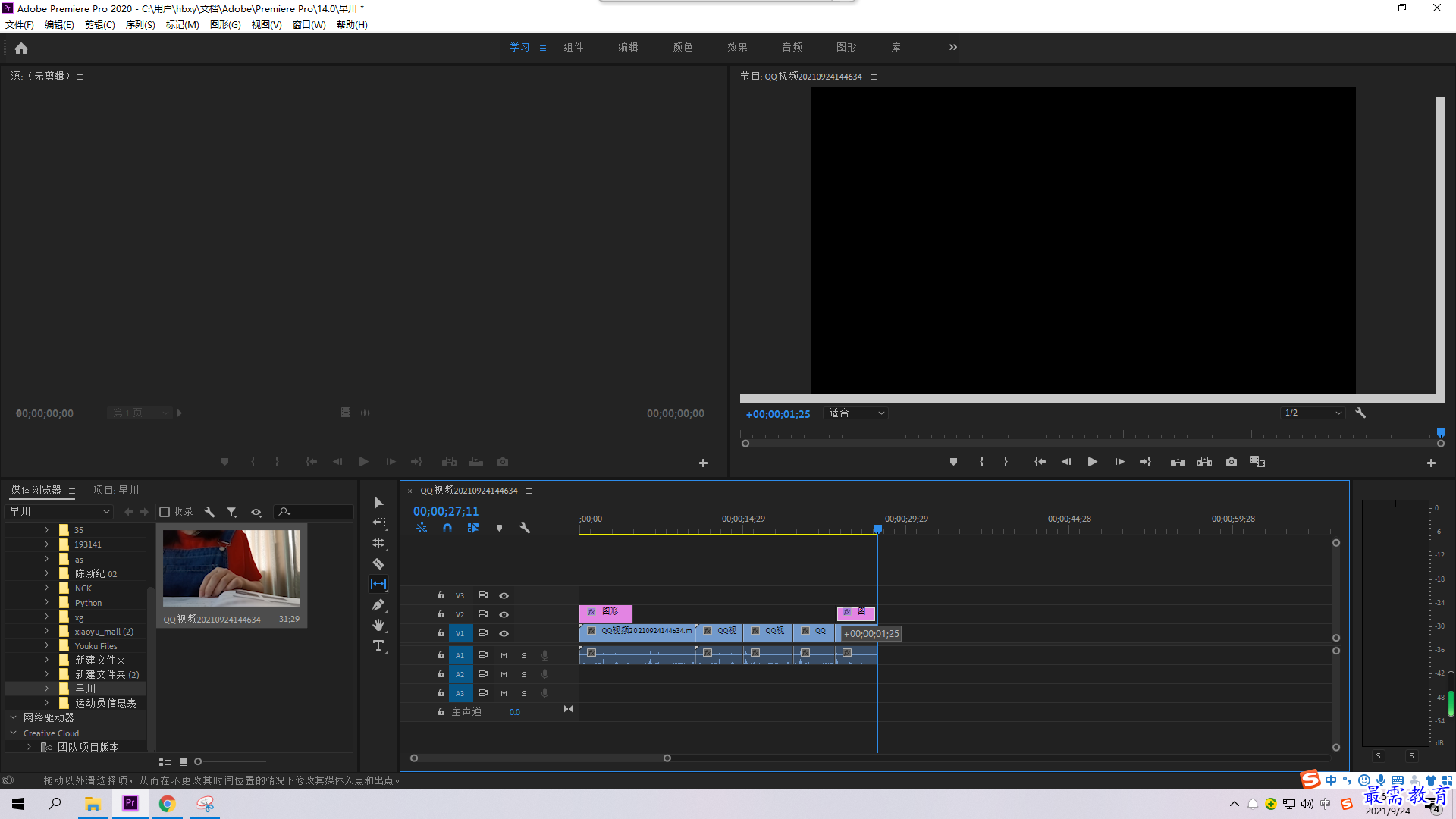Export frame with camera icon in program monitor

pos(1232,462)
